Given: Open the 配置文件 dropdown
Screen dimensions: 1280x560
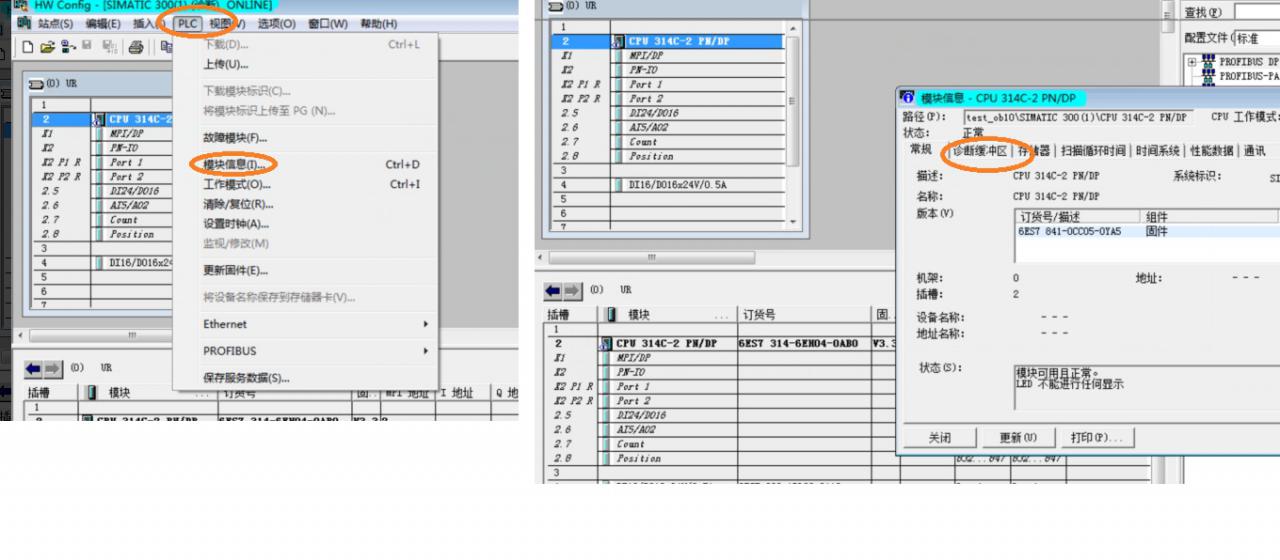Looking at the screenshot, I should coord(1256,38).
